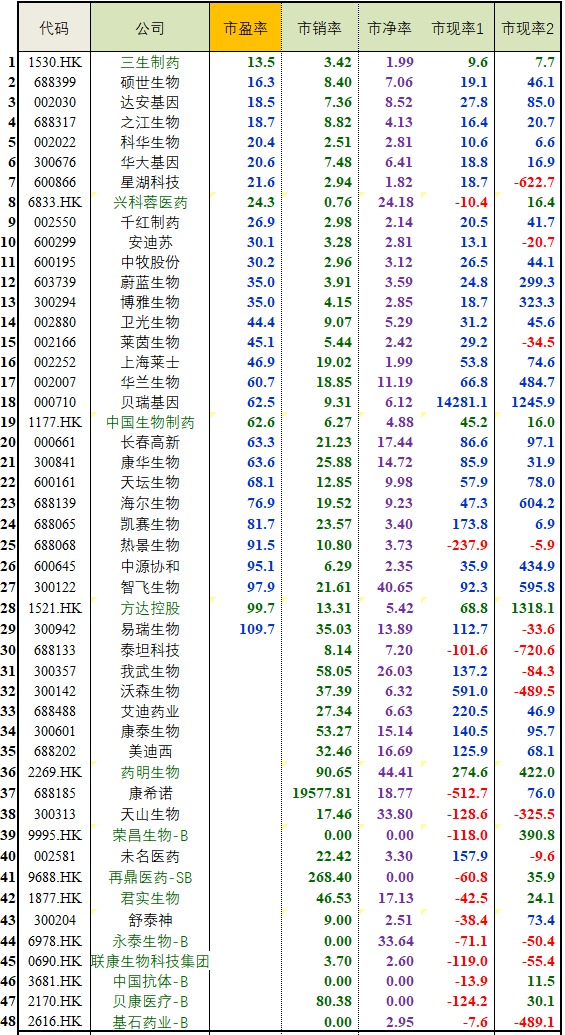The height and width of the screenshot is (1035, 565).
Task: Click company 联康生物科技集团
Action: coord(150,961)
